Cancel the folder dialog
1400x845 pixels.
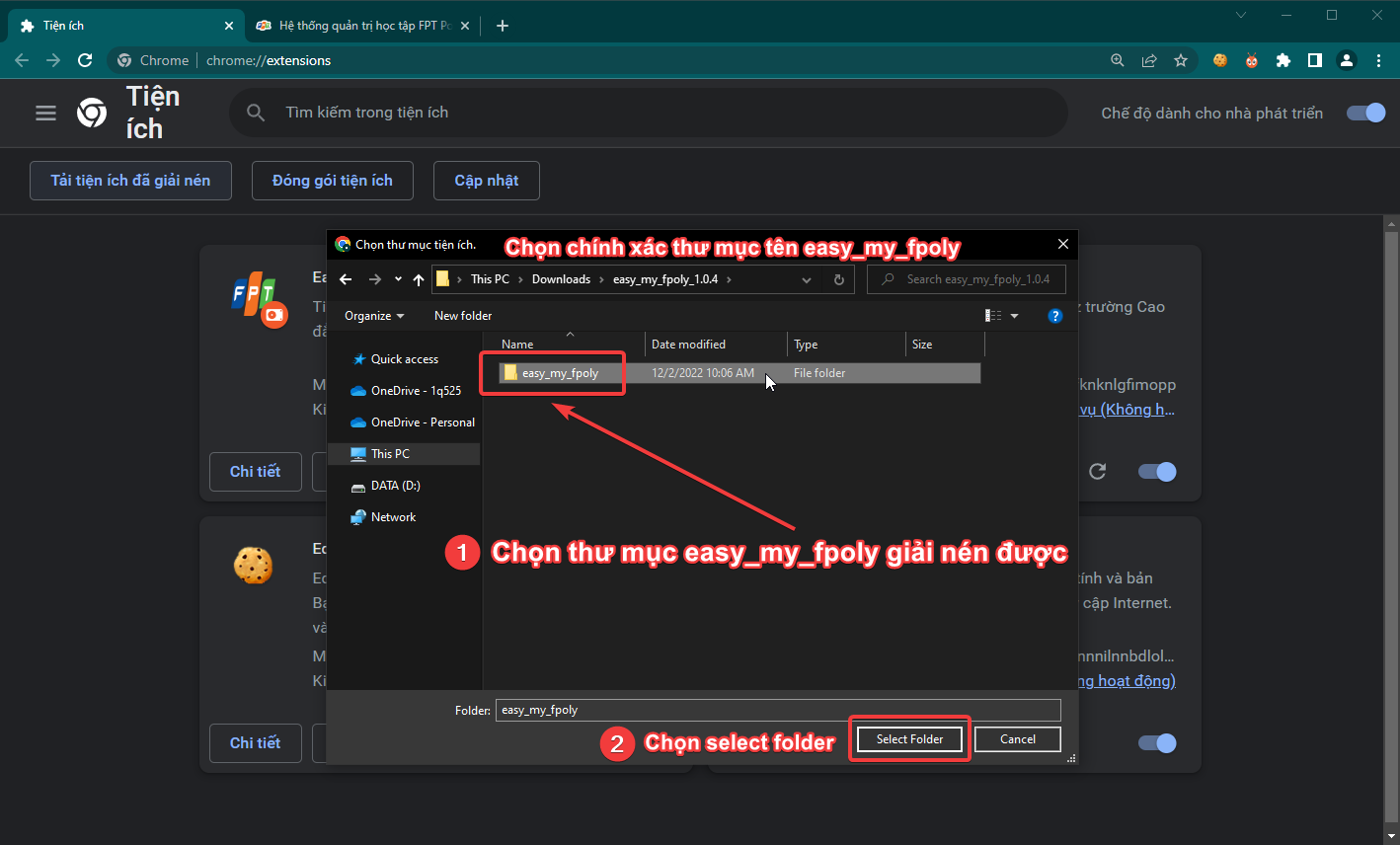point(1018,739)
